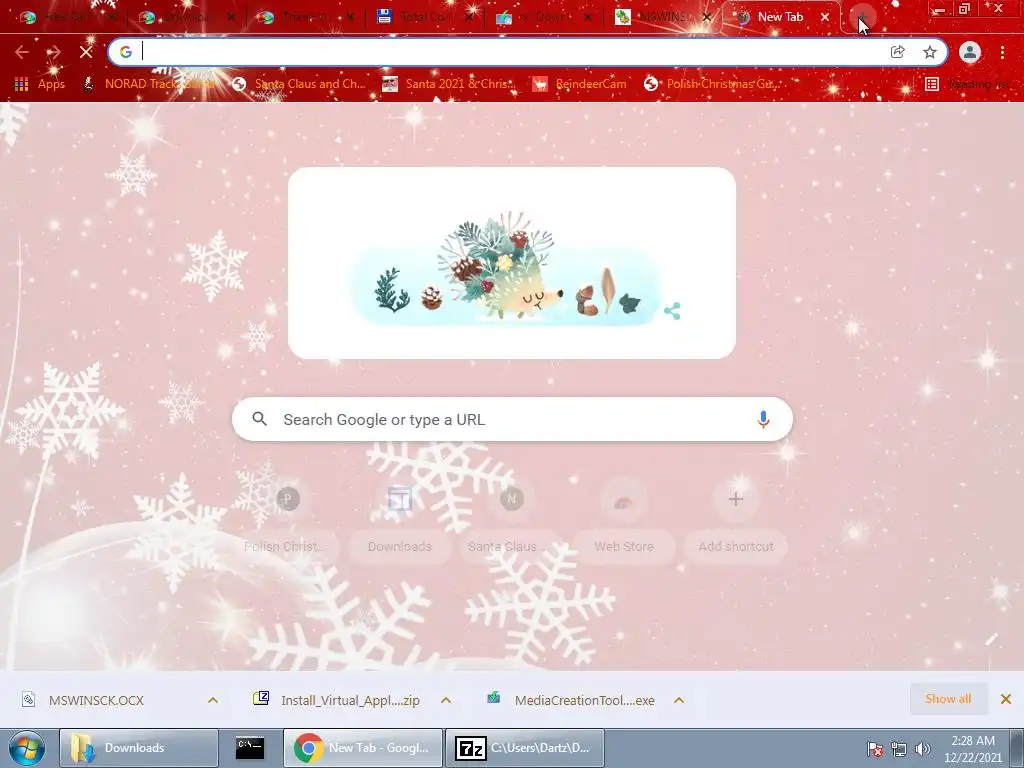Click the Add shortcut tile
The image size is (1024, 768).
click(736, 520)
